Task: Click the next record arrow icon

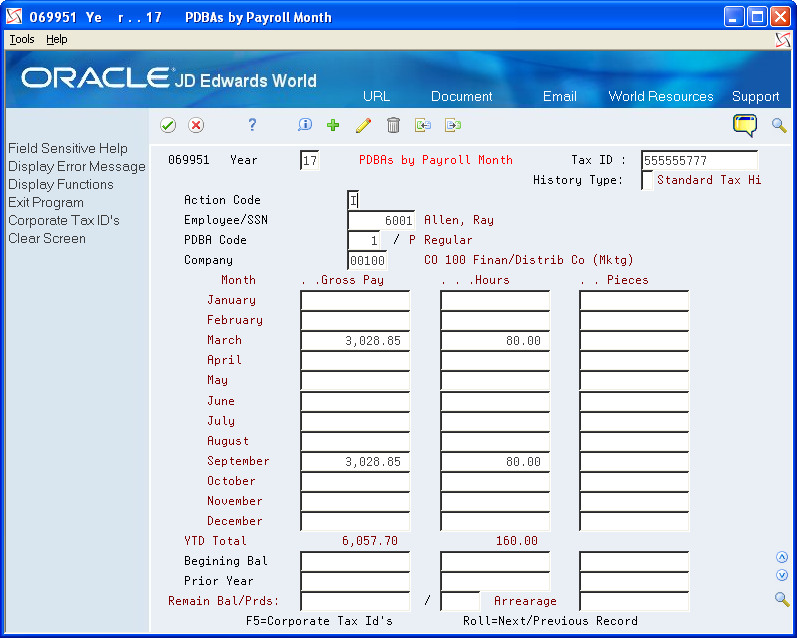Action: [x=453, y=125]
